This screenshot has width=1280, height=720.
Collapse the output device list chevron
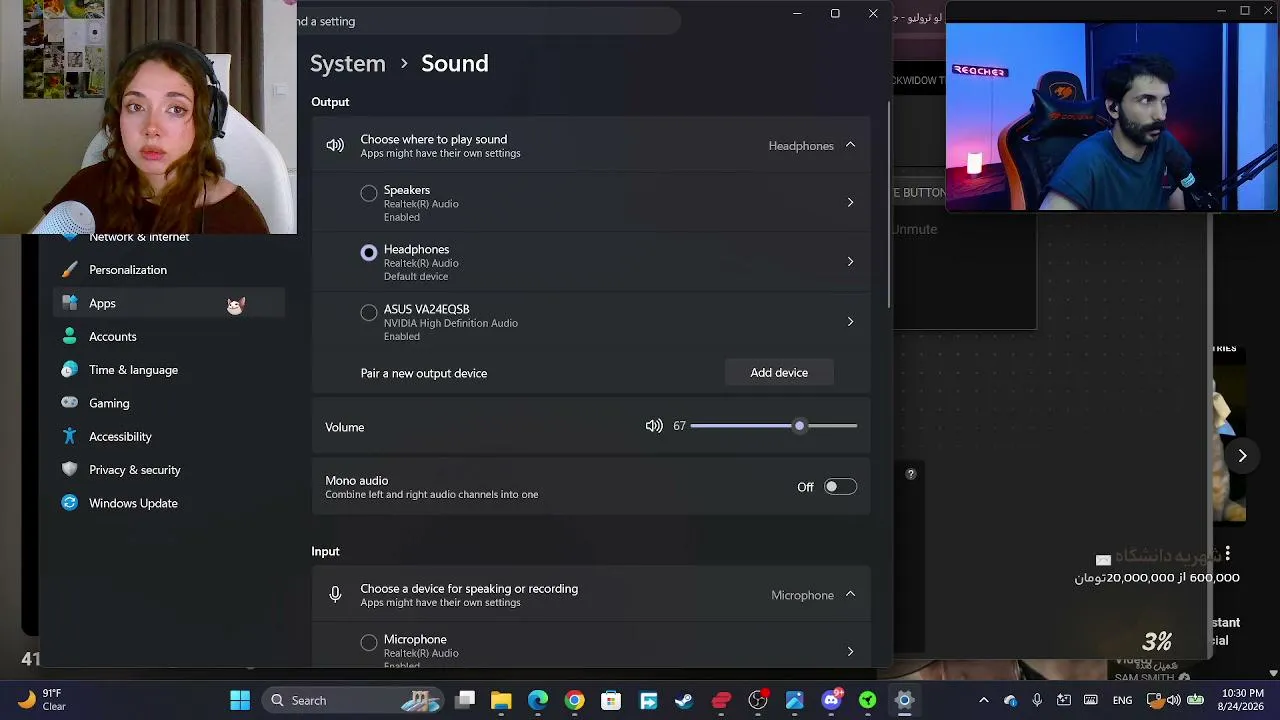pos(850,146)
